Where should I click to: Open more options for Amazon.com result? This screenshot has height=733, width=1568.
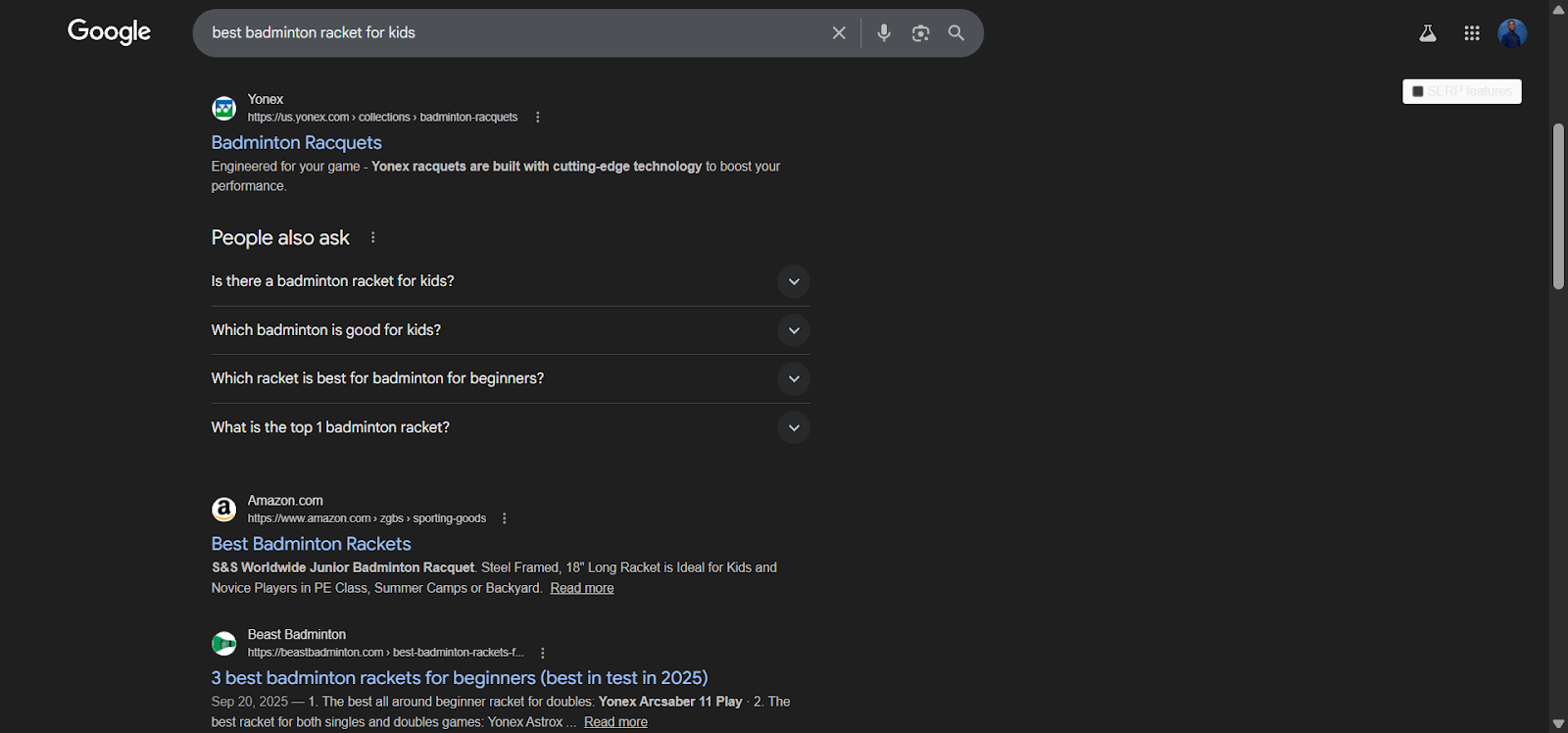tap(505, 518)
